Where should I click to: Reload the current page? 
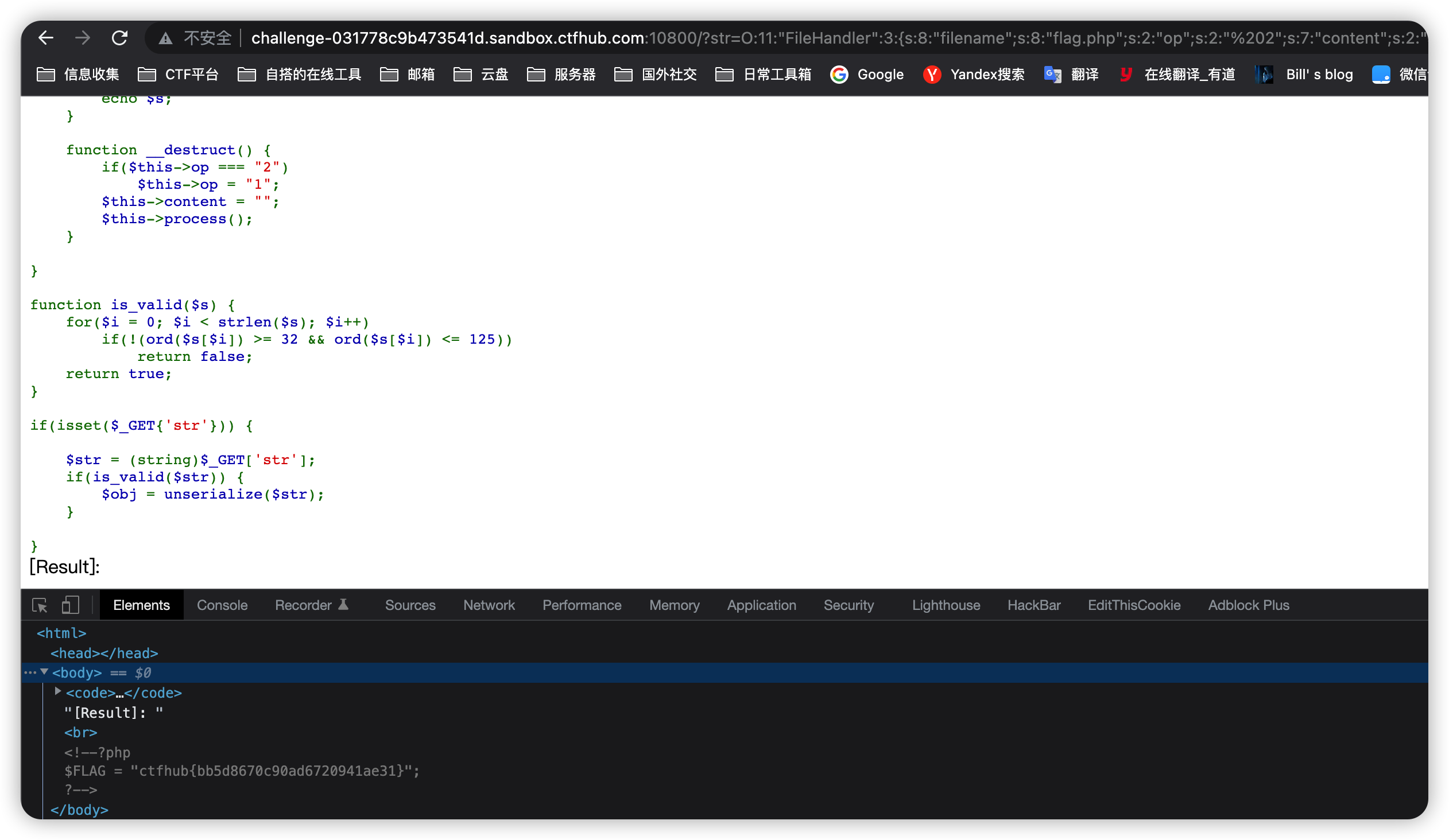pyautogui.click(x=119, y=38)
